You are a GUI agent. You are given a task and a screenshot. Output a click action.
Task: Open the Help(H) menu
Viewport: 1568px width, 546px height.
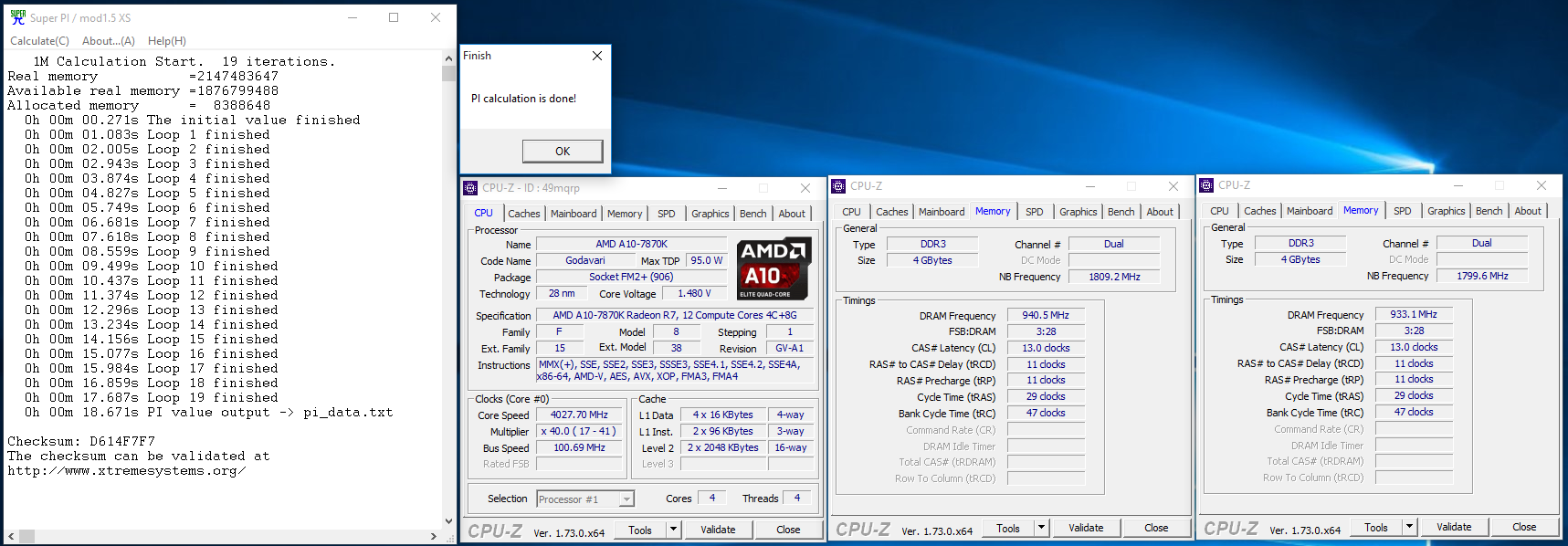coord(167,41)
